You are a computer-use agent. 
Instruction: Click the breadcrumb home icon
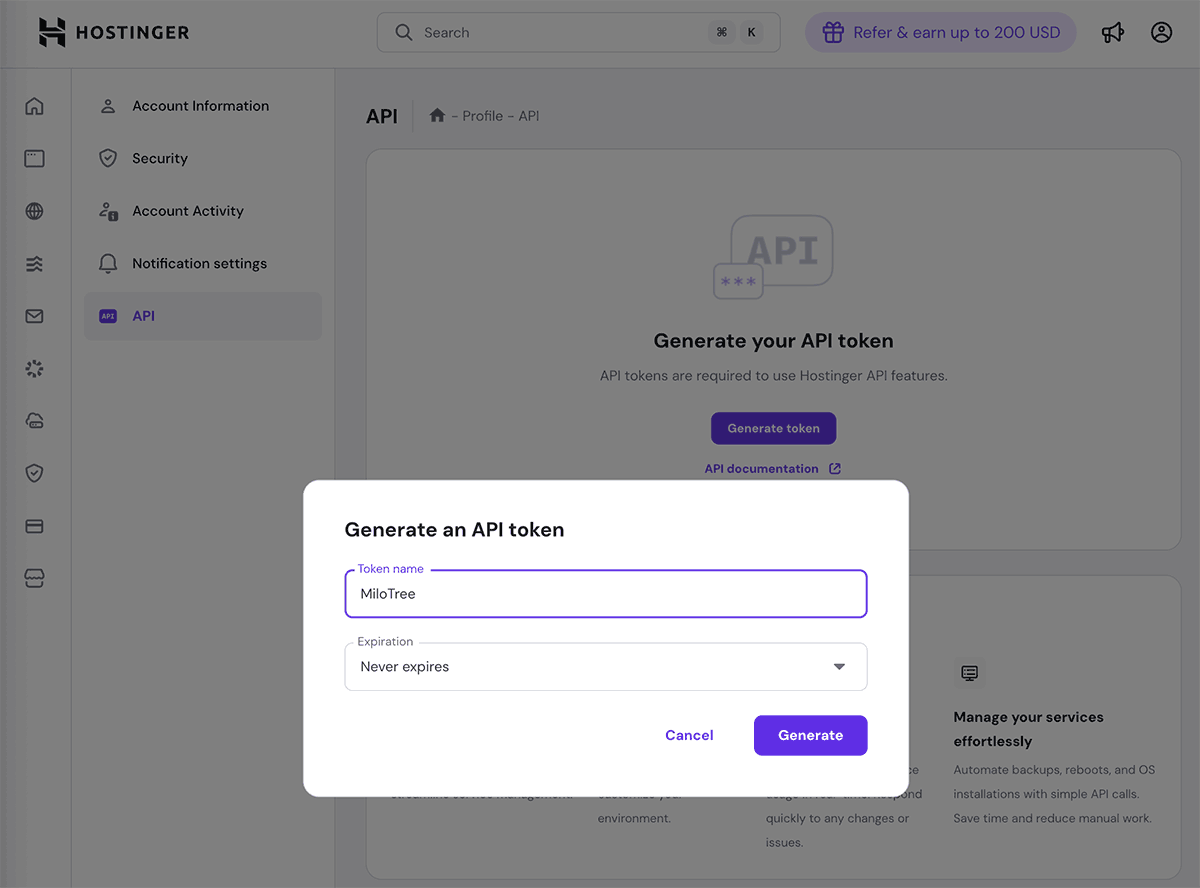point(437,116)
